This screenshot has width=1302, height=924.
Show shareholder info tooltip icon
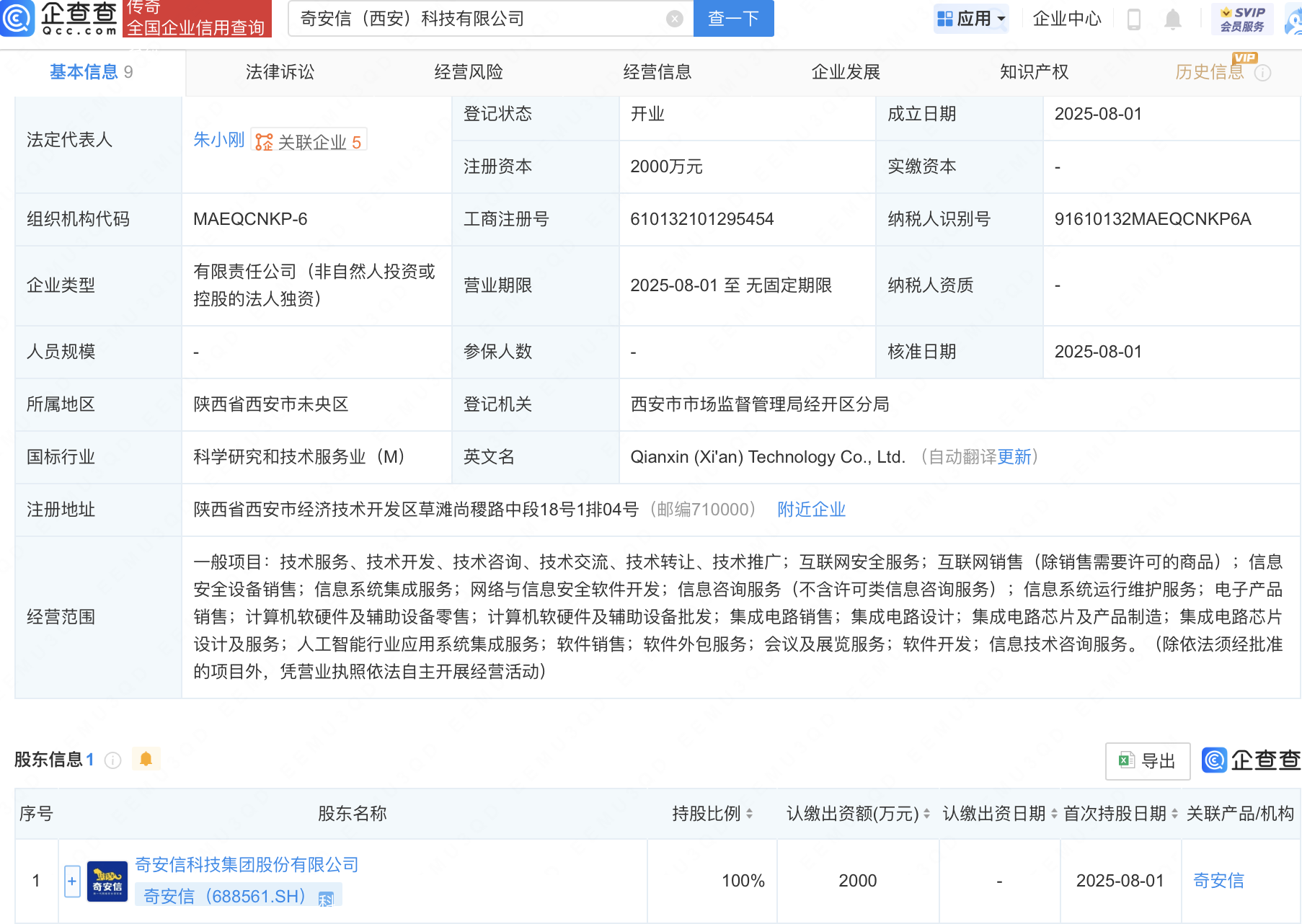coord(113,760)
